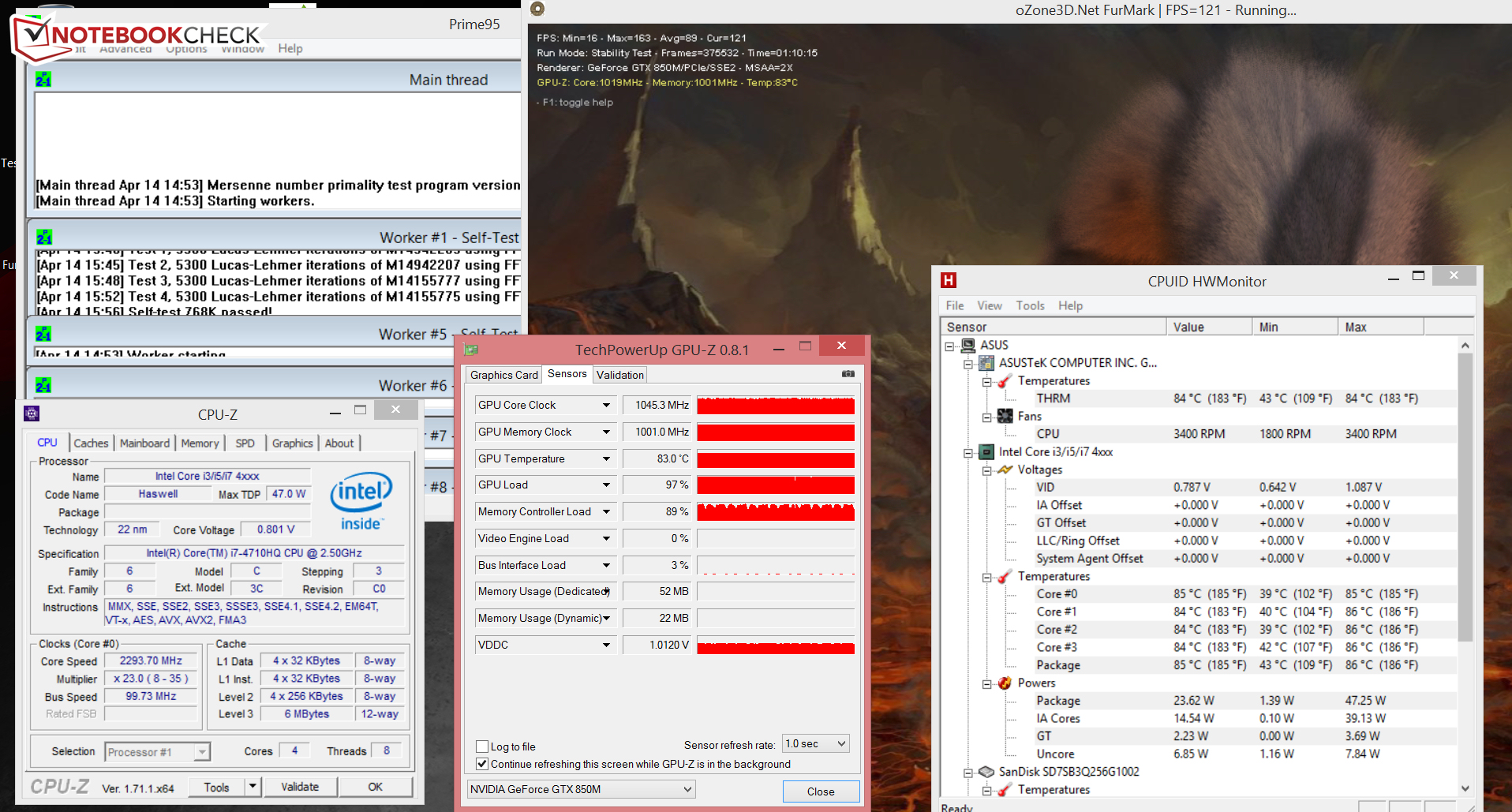Switch to the Validation tab in GPU-Z
Image resolution: width=1512 pixels, height=812 pixels.
pos(620,375)
